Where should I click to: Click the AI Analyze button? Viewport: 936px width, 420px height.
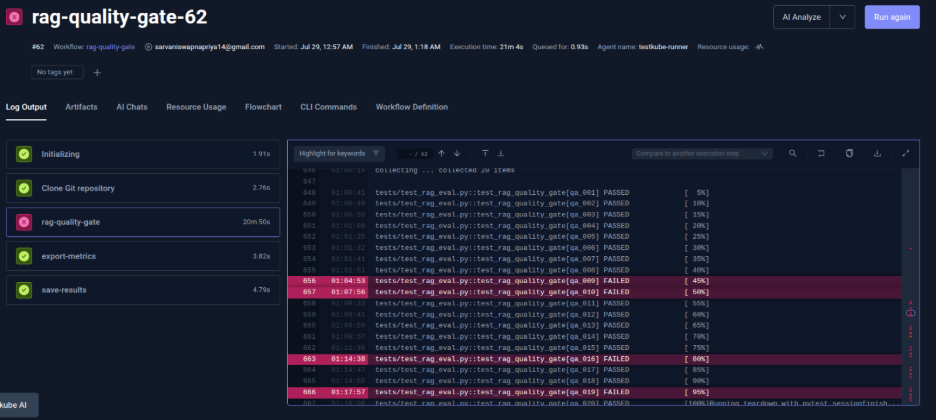[x=802, y=17]
